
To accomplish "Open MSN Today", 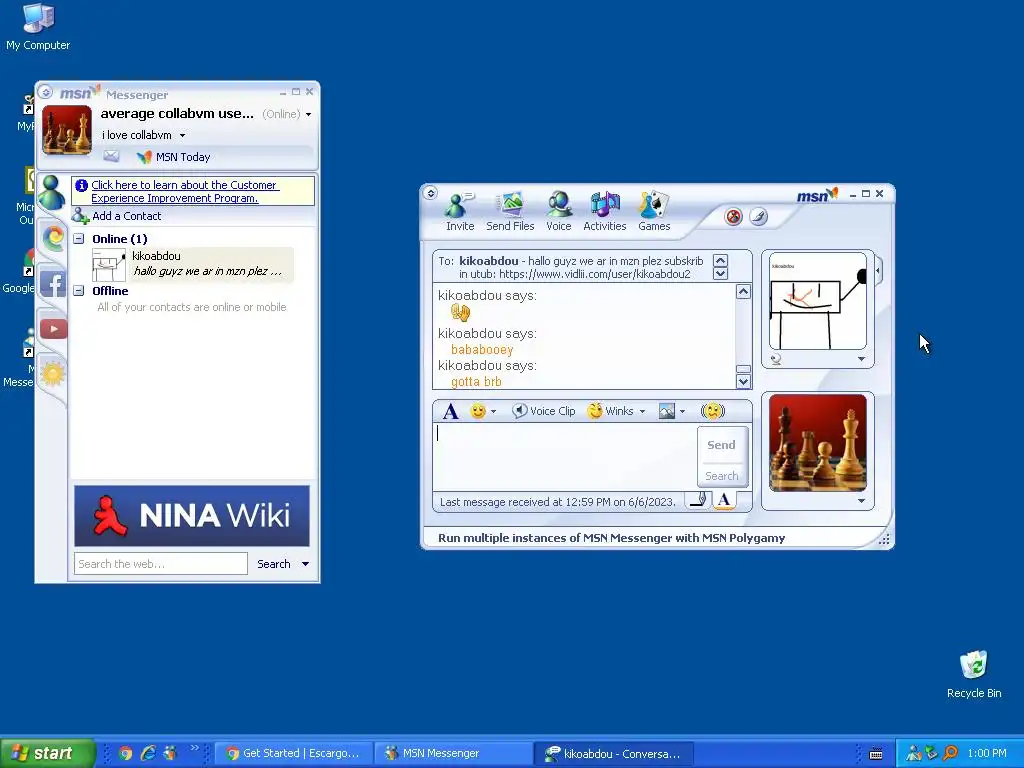I will pos(174,157).
